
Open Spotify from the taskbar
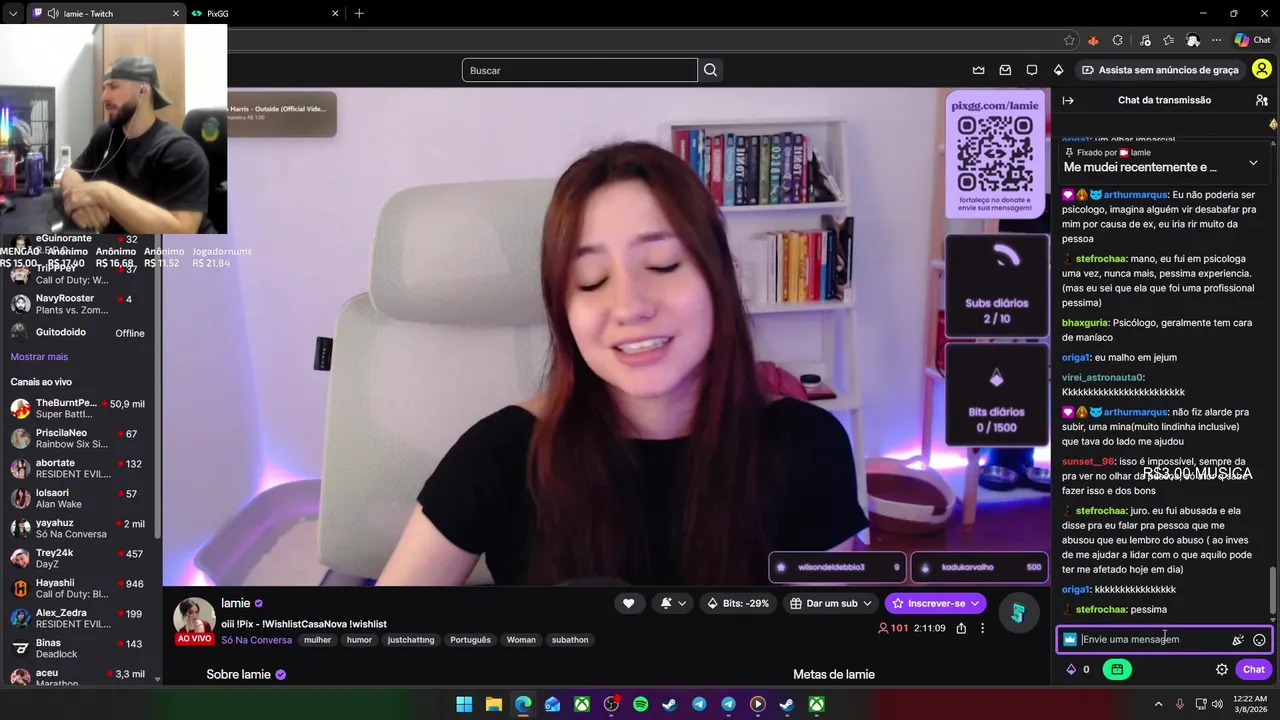click(x=640, y=705)
